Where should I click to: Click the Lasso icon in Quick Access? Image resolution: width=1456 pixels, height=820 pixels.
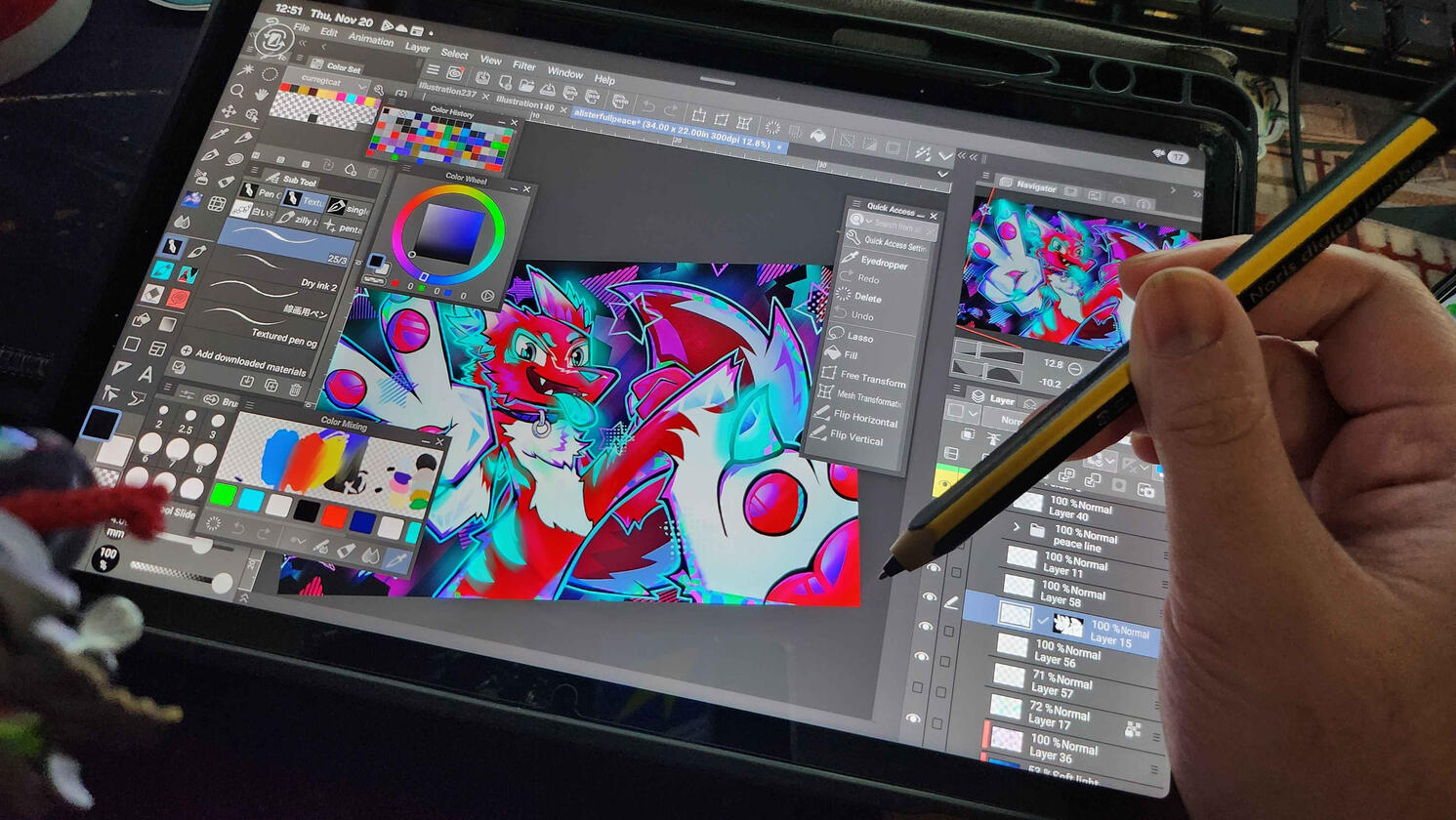point(859,337)
